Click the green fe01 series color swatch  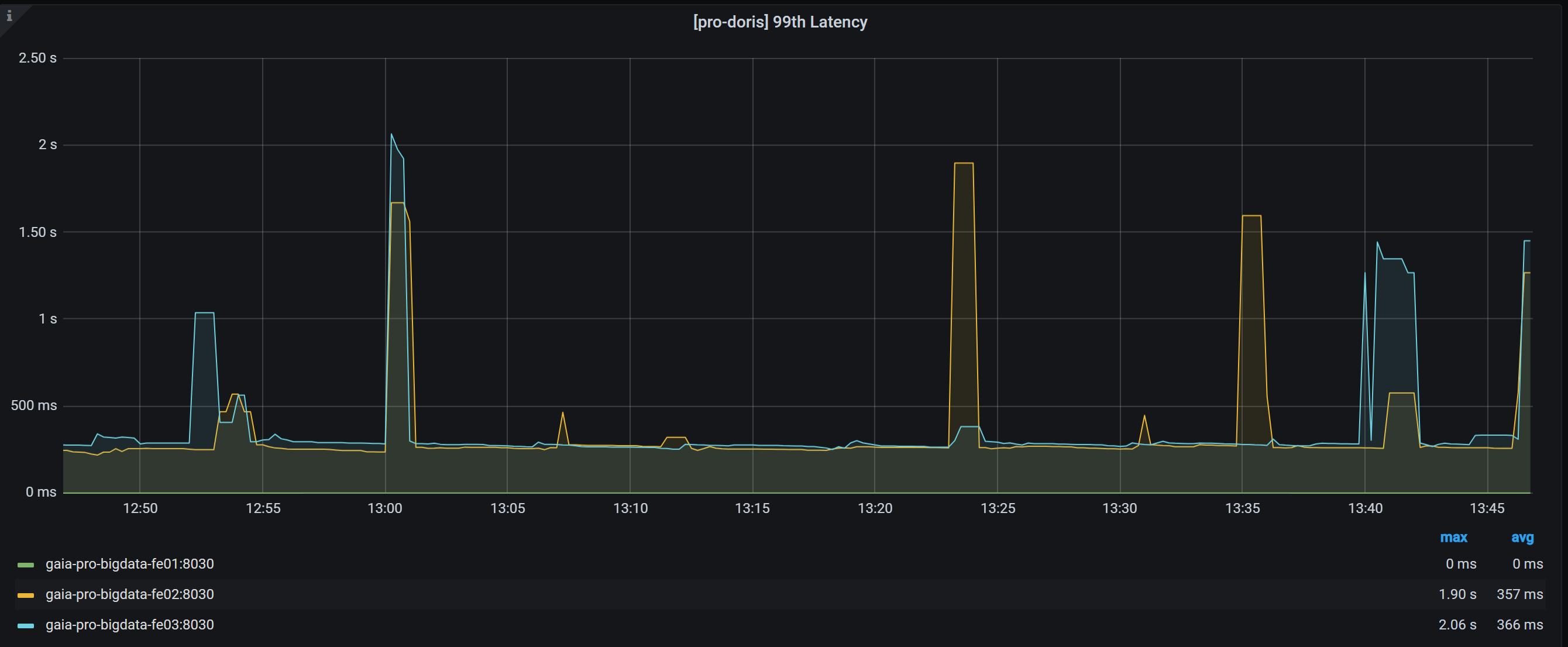(x=26, y=565)
